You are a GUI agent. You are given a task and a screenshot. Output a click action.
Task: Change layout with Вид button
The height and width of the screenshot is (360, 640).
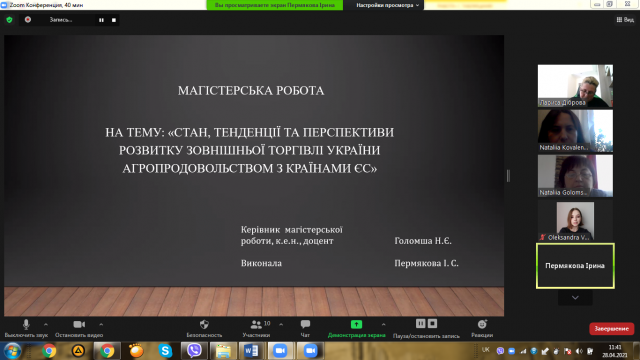click(625, 20)
